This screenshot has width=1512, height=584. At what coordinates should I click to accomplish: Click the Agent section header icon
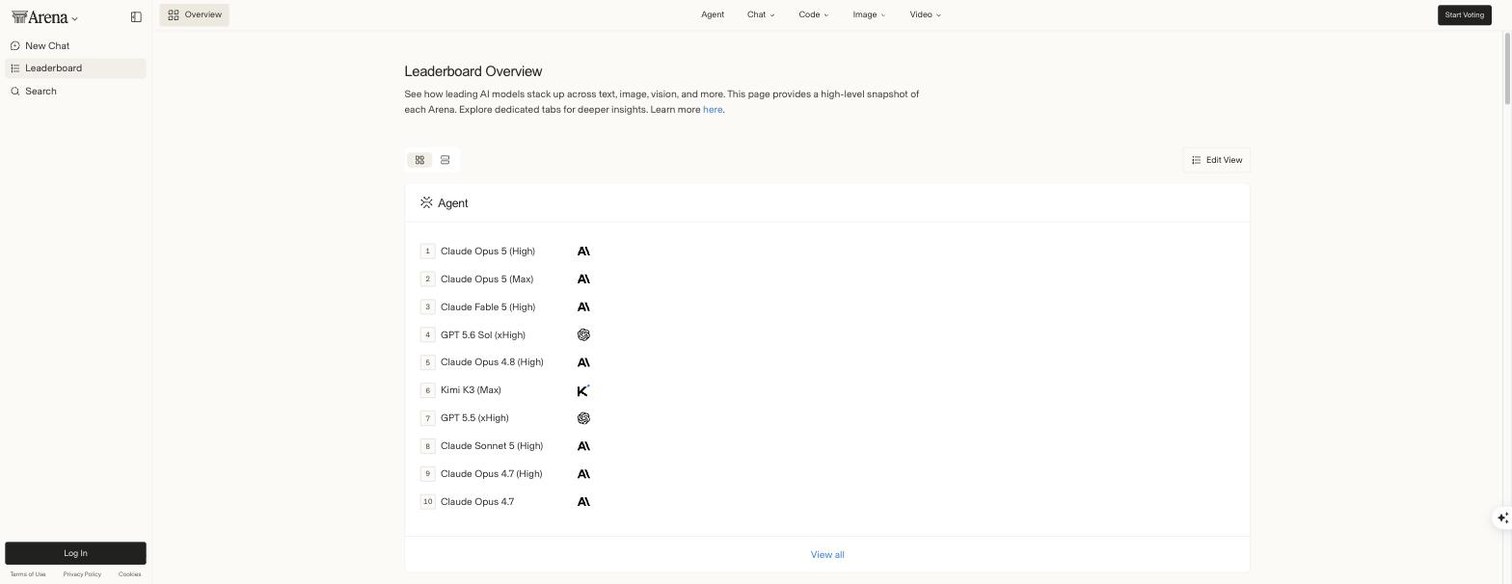point(426,203)
